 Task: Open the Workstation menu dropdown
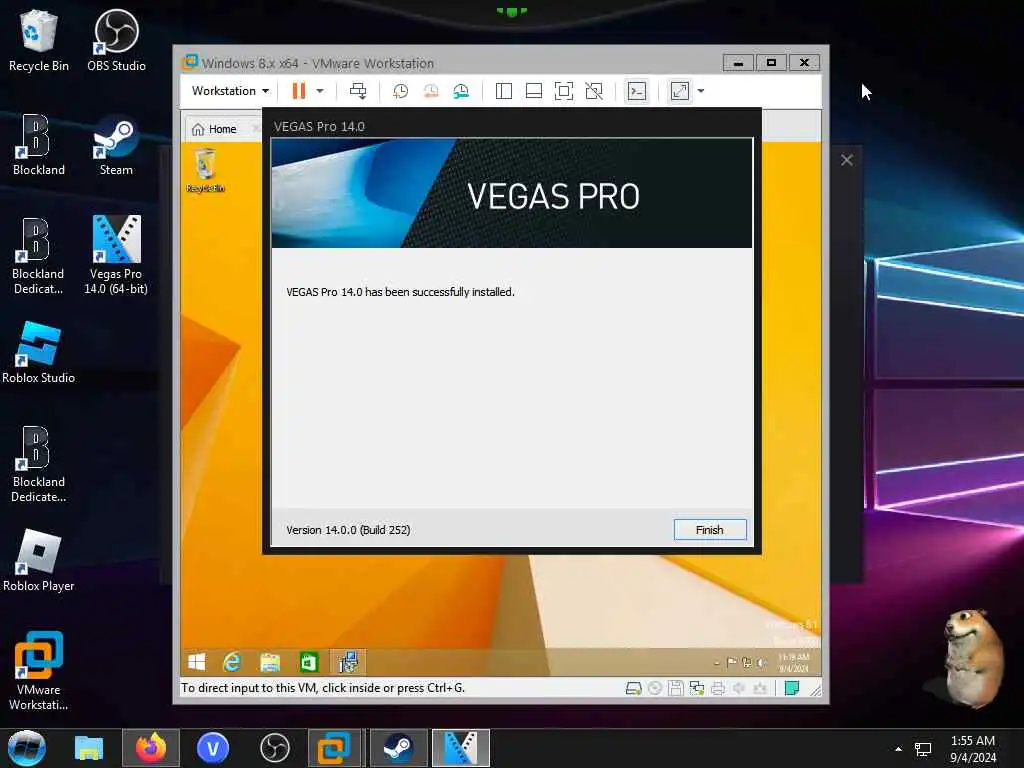pos(230,91)
